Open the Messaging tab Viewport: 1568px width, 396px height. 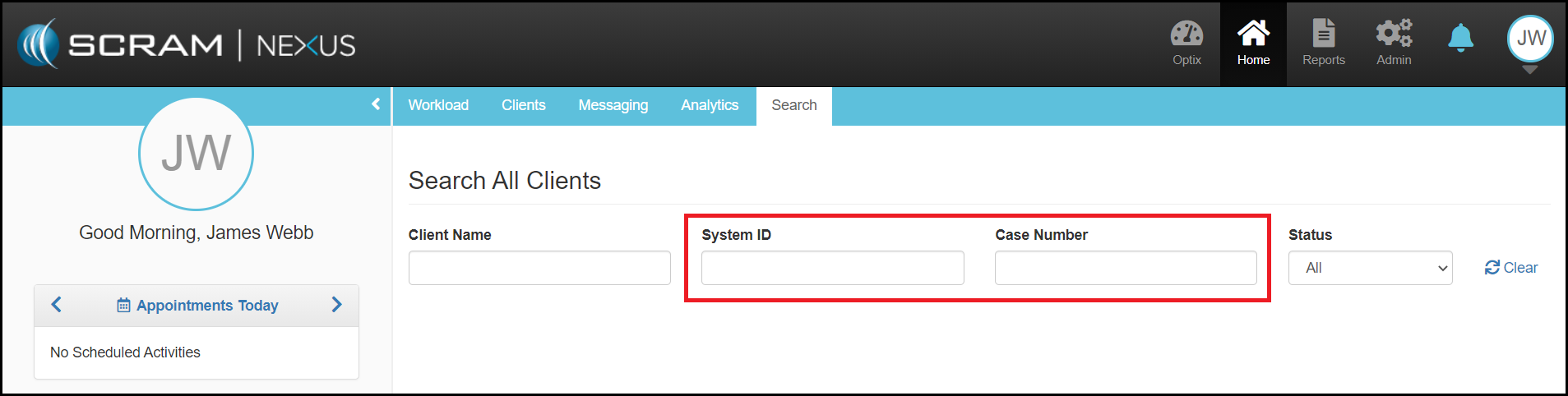[613, 105]
